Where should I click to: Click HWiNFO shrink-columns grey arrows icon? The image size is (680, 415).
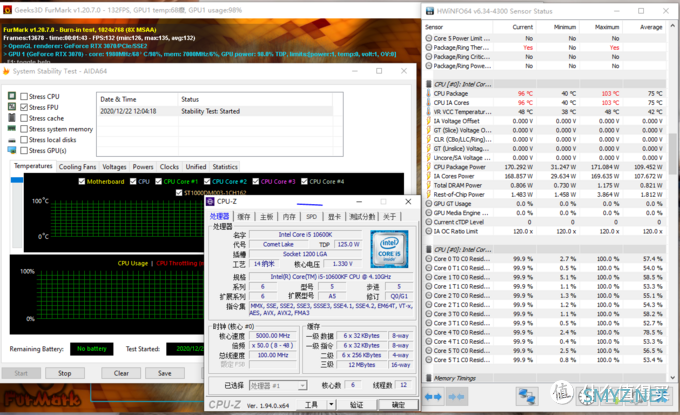pos(456,396)
